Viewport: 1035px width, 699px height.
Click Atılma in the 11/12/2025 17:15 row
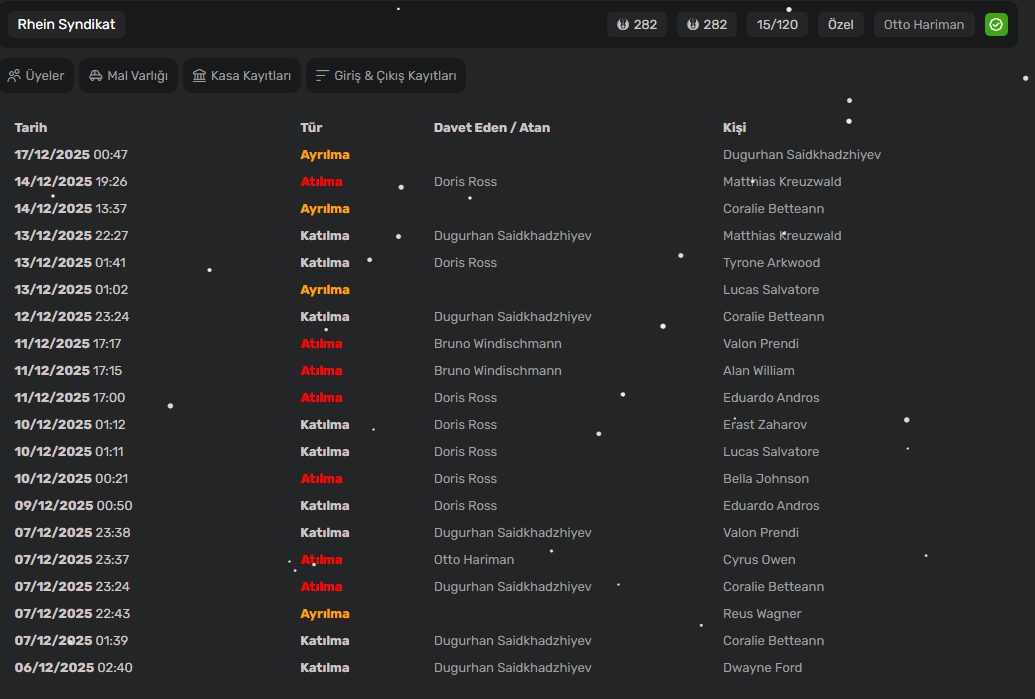(x=321, y=371)
